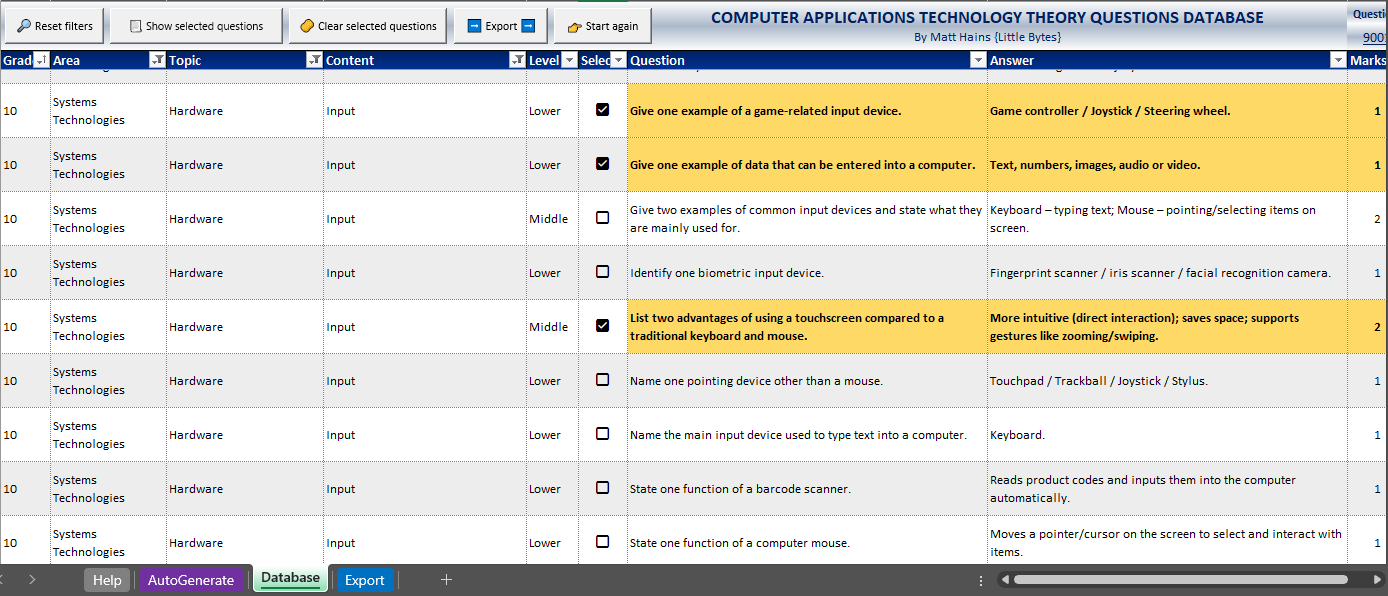Expand the Question column filter dropdown
The width and height of the screenshot is (1388, 596).
click(977, 61)
